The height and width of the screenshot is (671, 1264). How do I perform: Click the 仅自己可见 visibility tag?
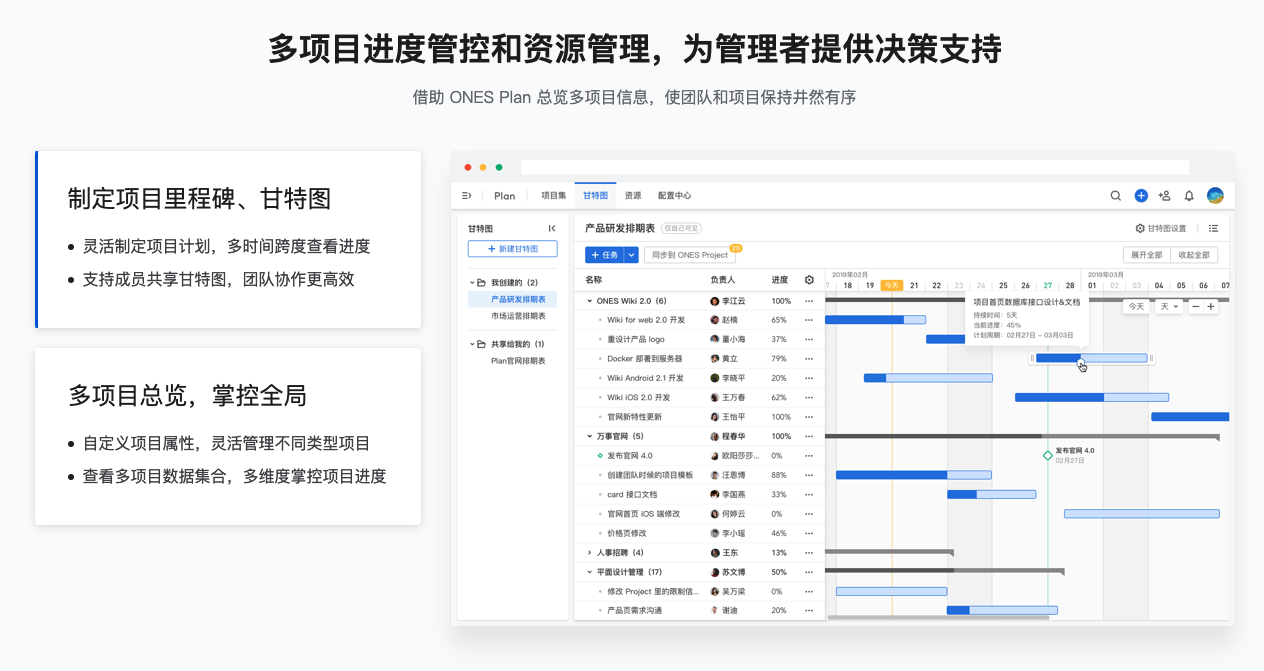(681, 228)
